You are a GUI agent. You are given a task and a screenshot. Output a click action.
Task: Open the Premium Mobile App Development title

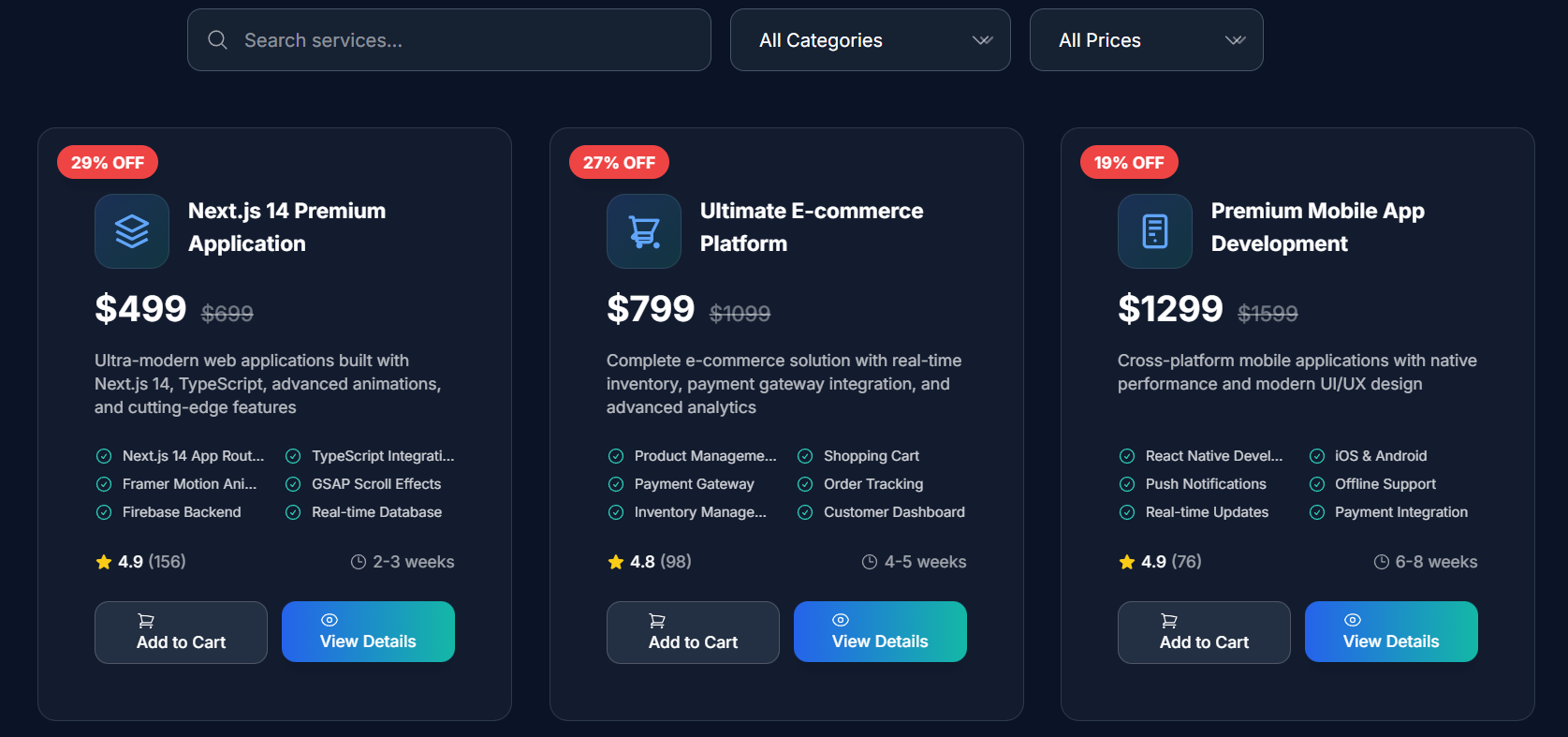coord(1317,227)
